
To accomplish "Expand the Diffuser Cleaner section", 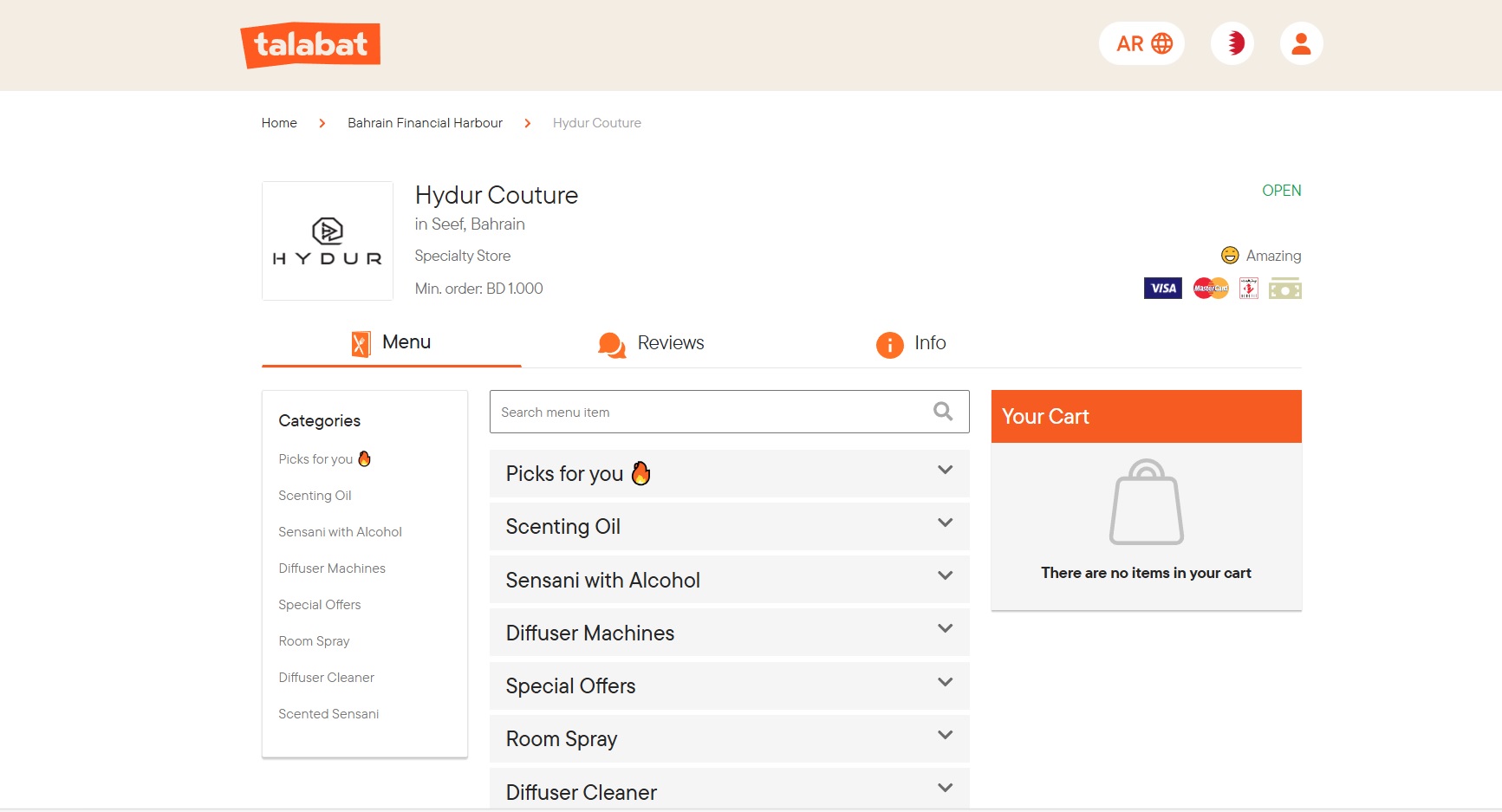I will (730, 789).
